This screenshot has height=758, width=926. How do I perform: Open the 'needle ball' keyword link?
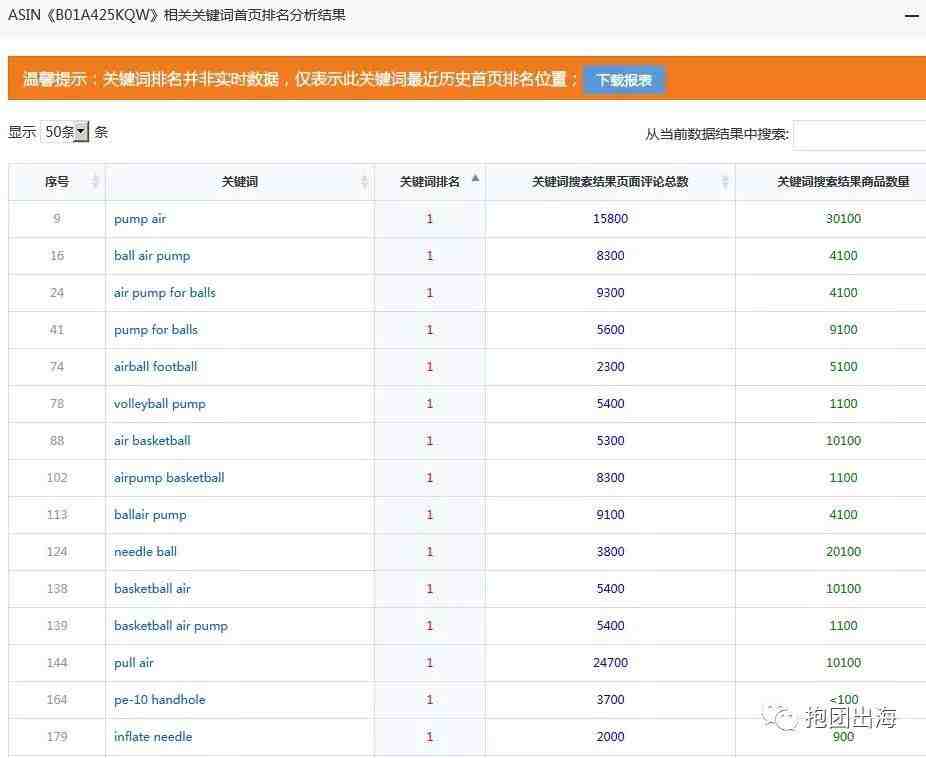(145, 551)
